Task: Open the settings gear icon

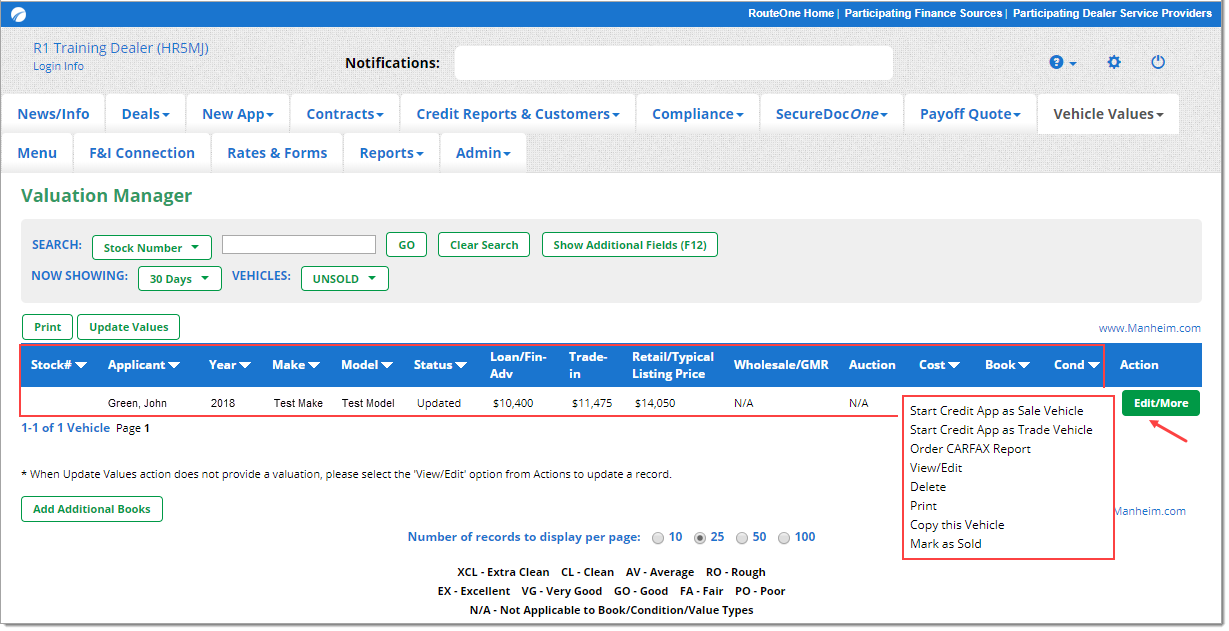Action: coord(1114,62)
